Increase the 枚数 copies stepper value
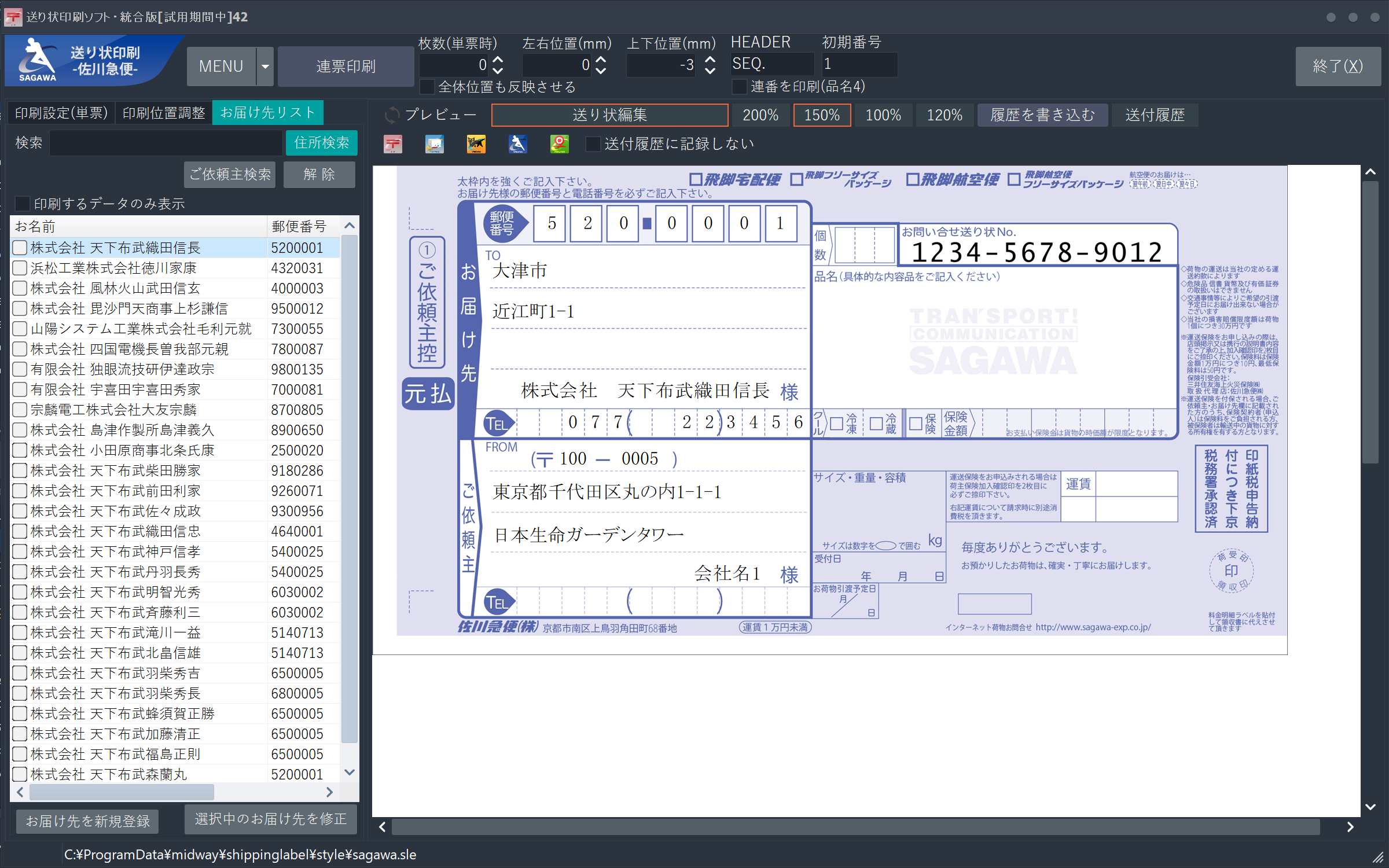This screenshot has width=1389, height=868. coord(498,60)
